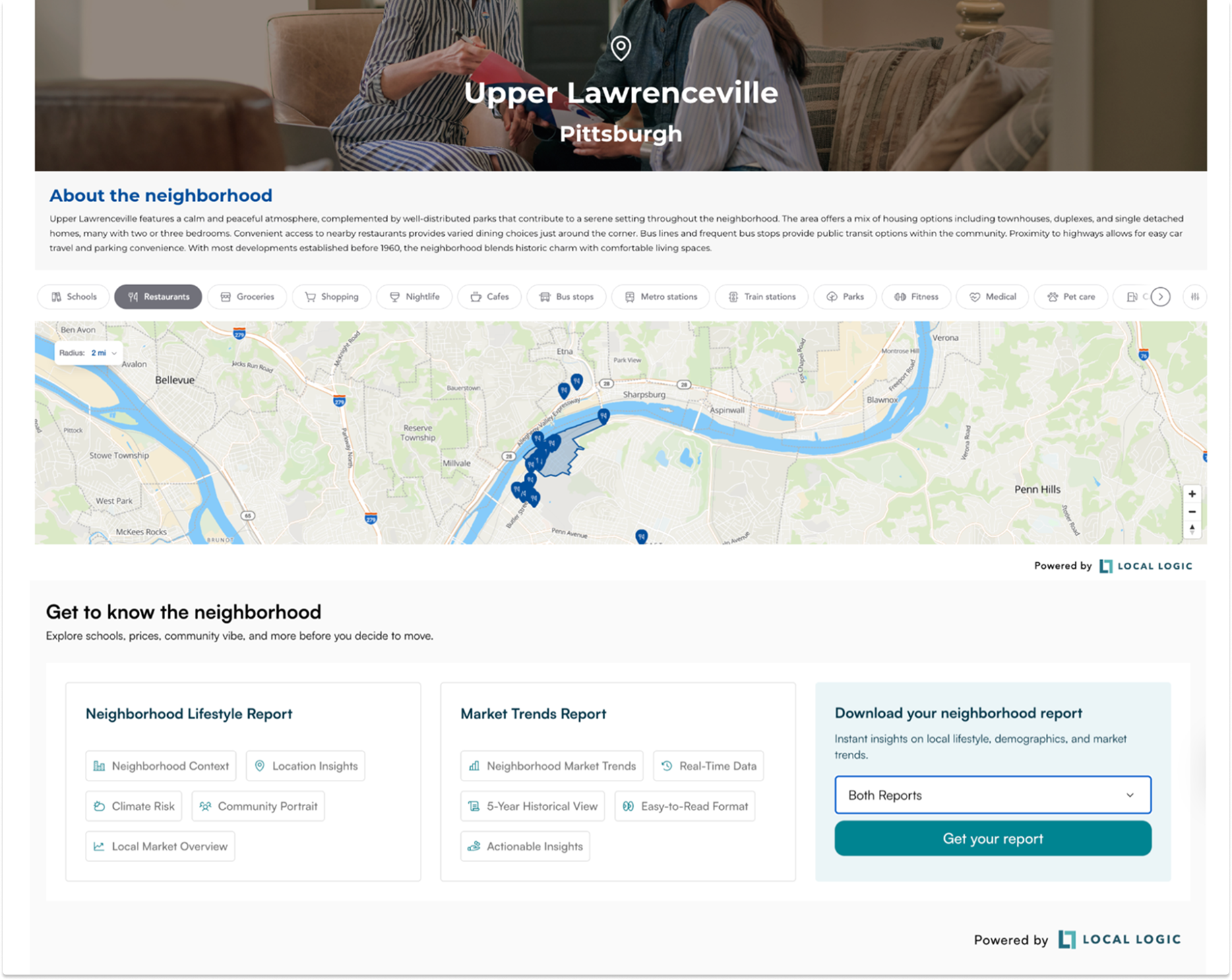Click the location pin above Upper Lawrenceville
Image resolution: width=1232 pixels, height=980 pixels.
point(620,48)
